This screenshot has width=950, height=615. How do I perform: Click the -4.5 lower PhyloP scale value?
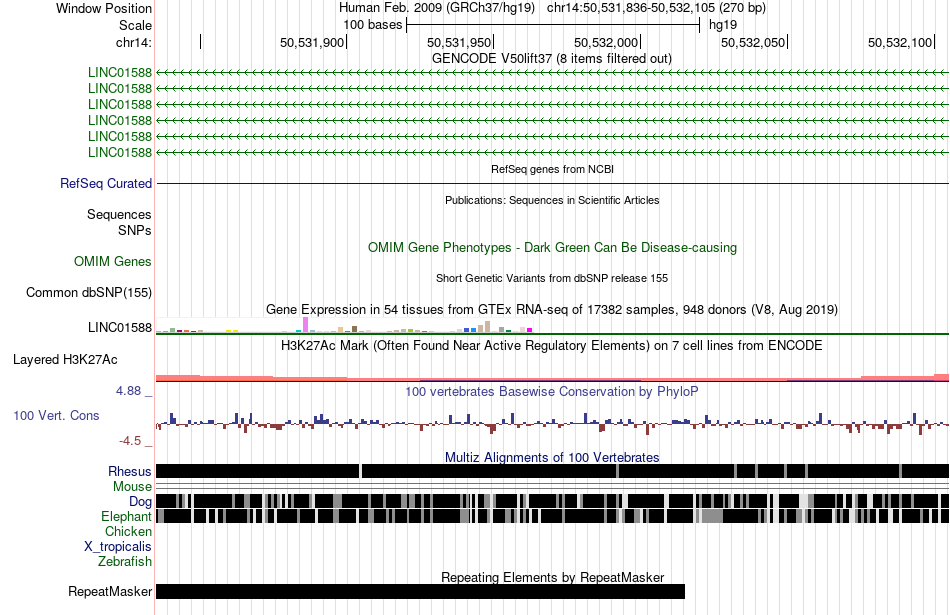tap(130, 441)
